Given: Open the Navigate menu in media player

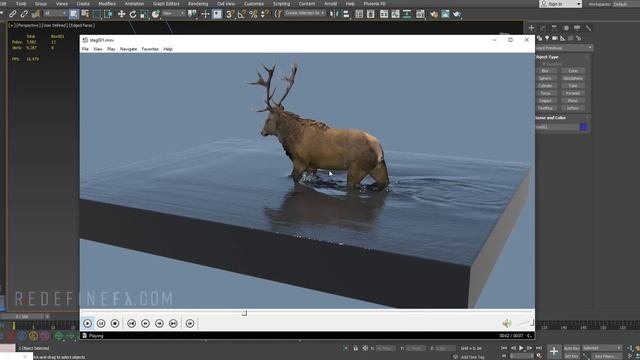Looking at the screenshot, I should point(128,49).
